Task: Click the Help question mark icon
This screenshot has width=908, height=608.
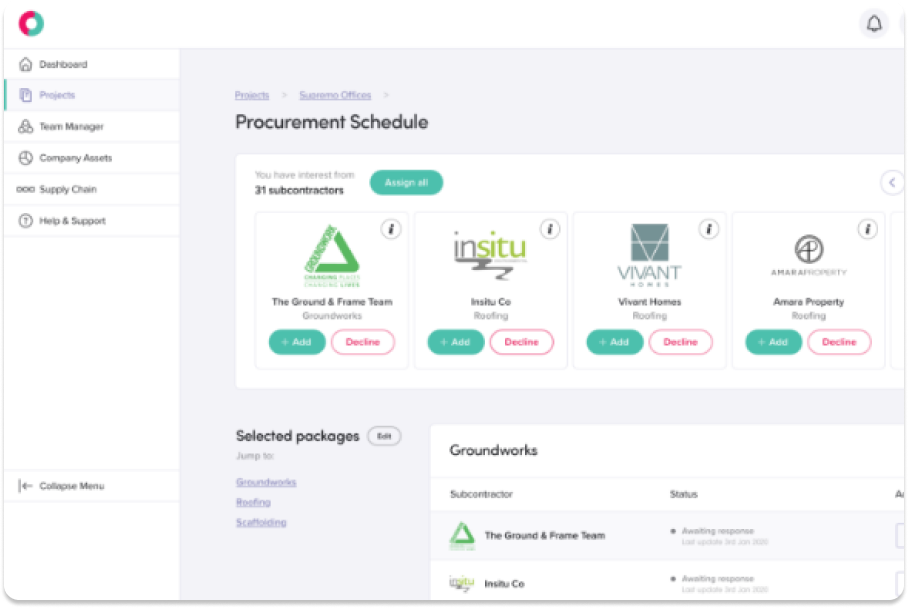Action: 25,221
